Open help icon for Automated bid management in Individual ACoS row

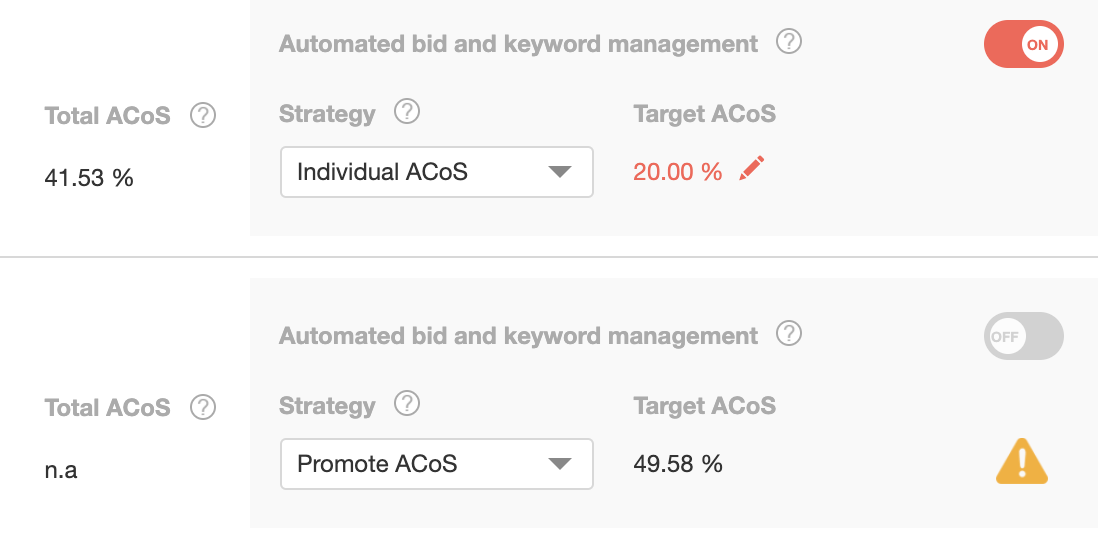789,42
